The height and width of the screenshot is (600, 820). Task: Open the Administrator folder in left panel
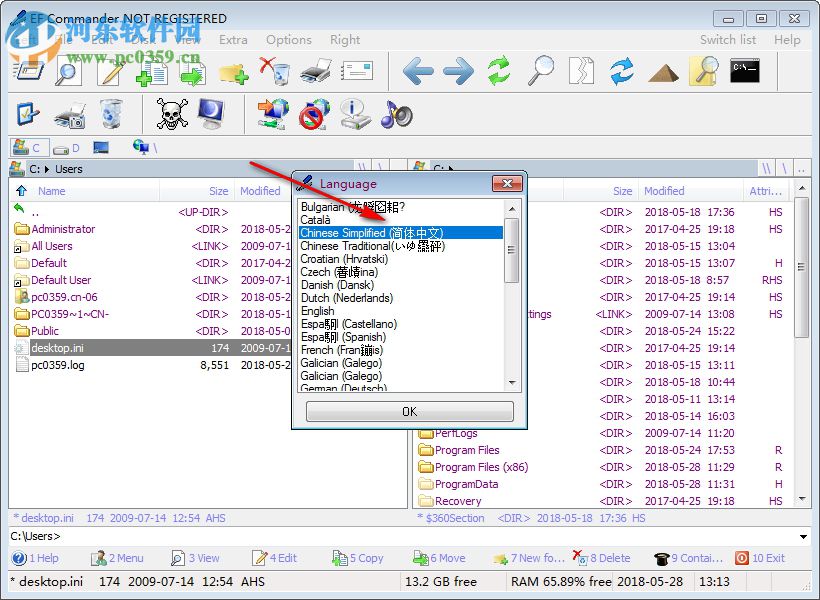pyautogui.click(x=62, y=229)
